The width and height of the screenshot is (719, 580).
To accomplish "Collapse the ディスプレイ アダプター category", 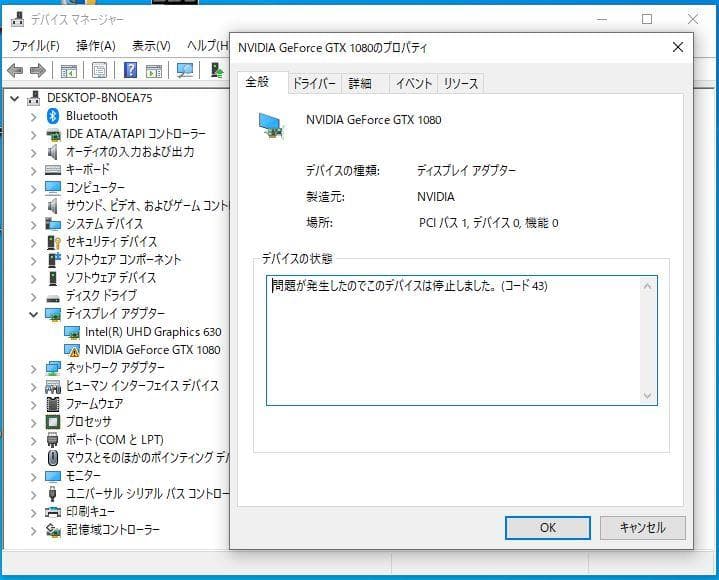I will pyautogui.click(x=33, y=315).
